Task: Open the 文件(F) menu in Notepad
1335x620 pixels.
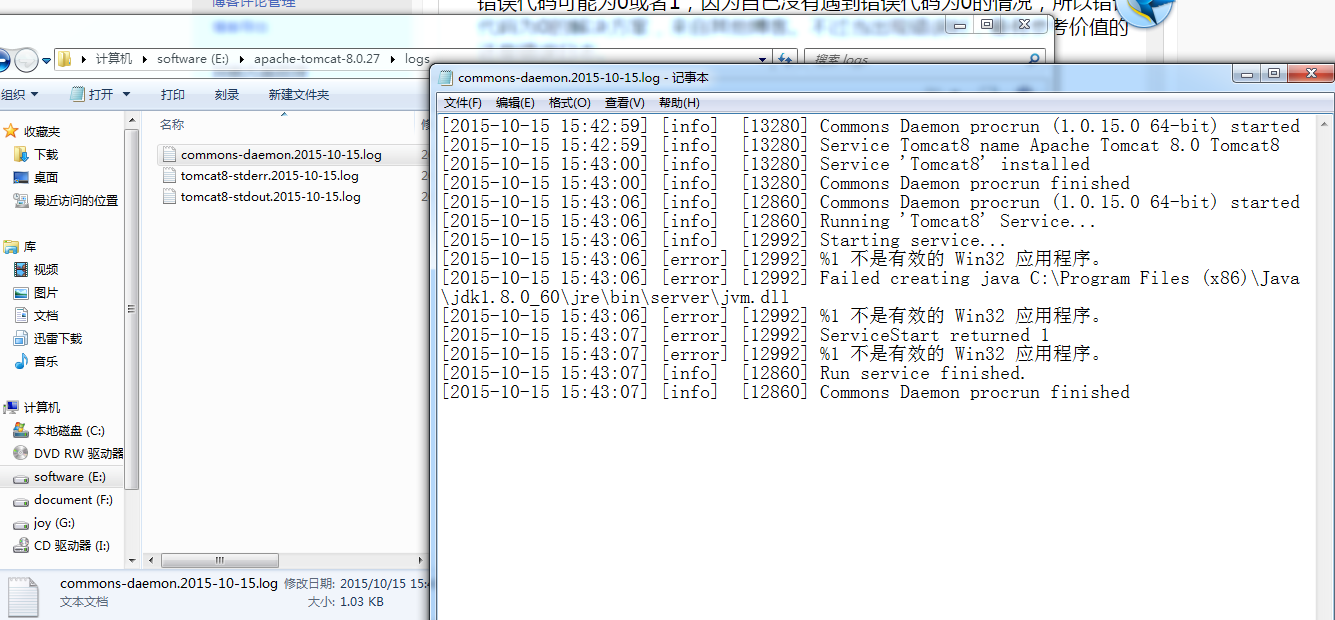Action: [x=462, y=103]
